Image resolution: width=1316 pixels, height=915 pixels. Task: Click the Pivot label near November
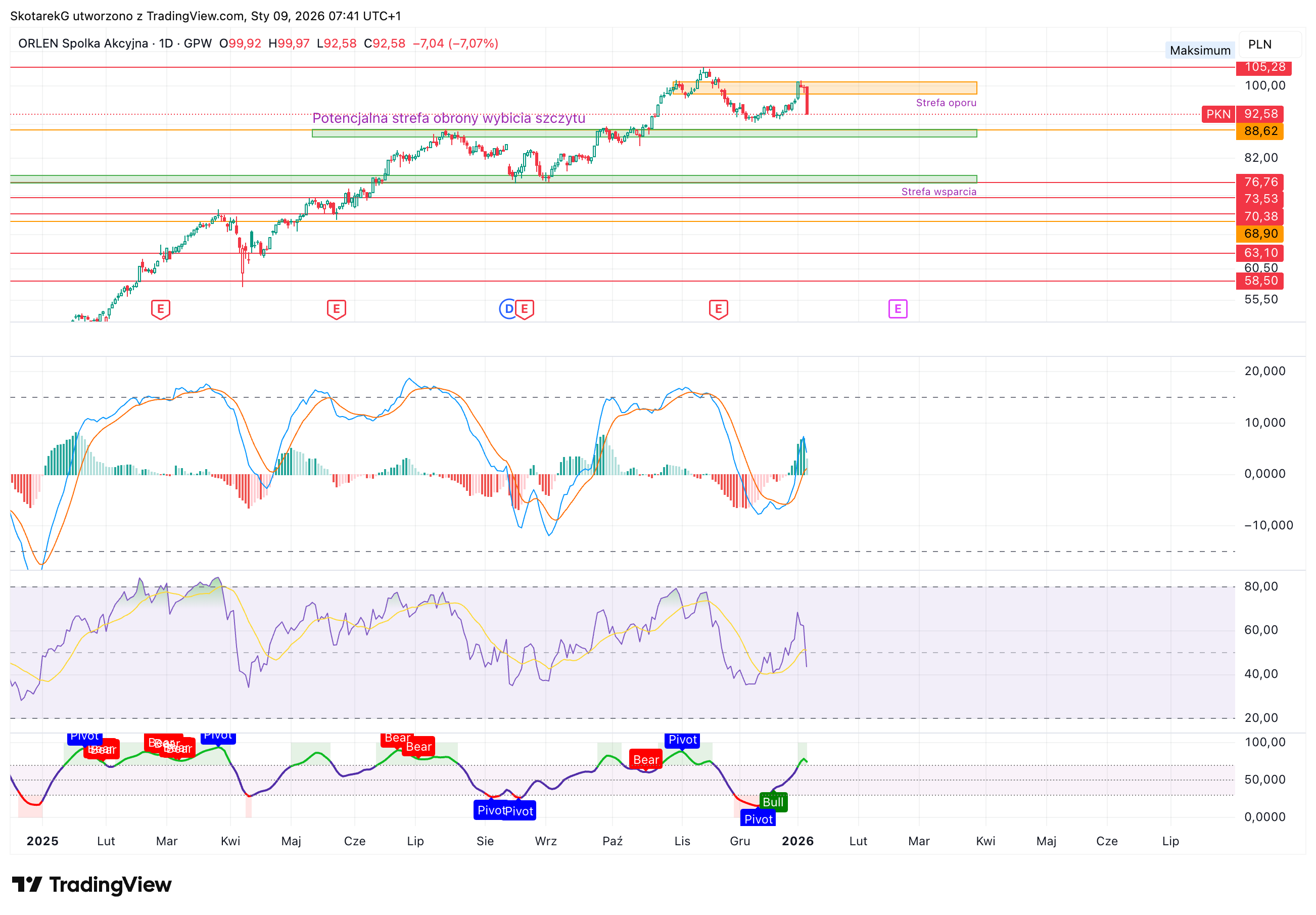click(683, 740)
